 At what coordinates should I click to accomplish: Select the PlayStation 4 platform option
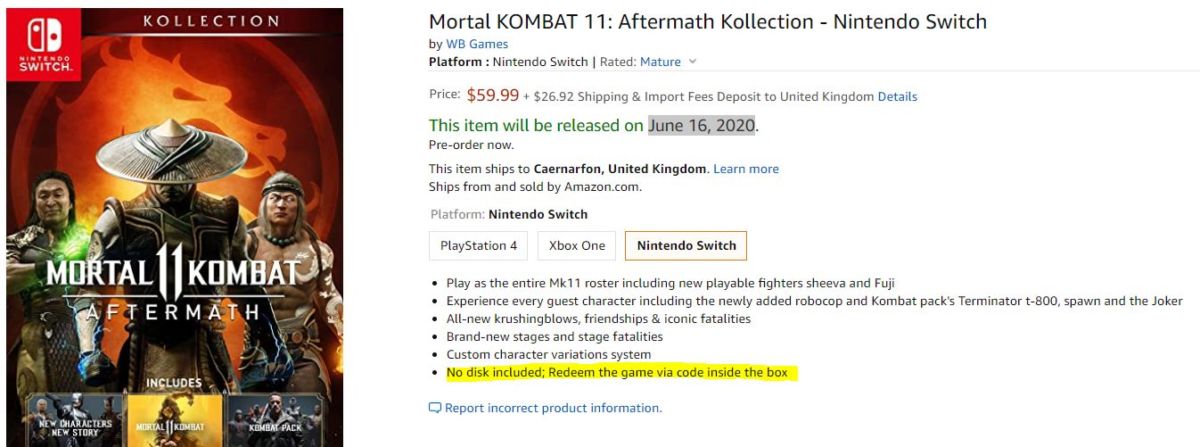(479, 245)
